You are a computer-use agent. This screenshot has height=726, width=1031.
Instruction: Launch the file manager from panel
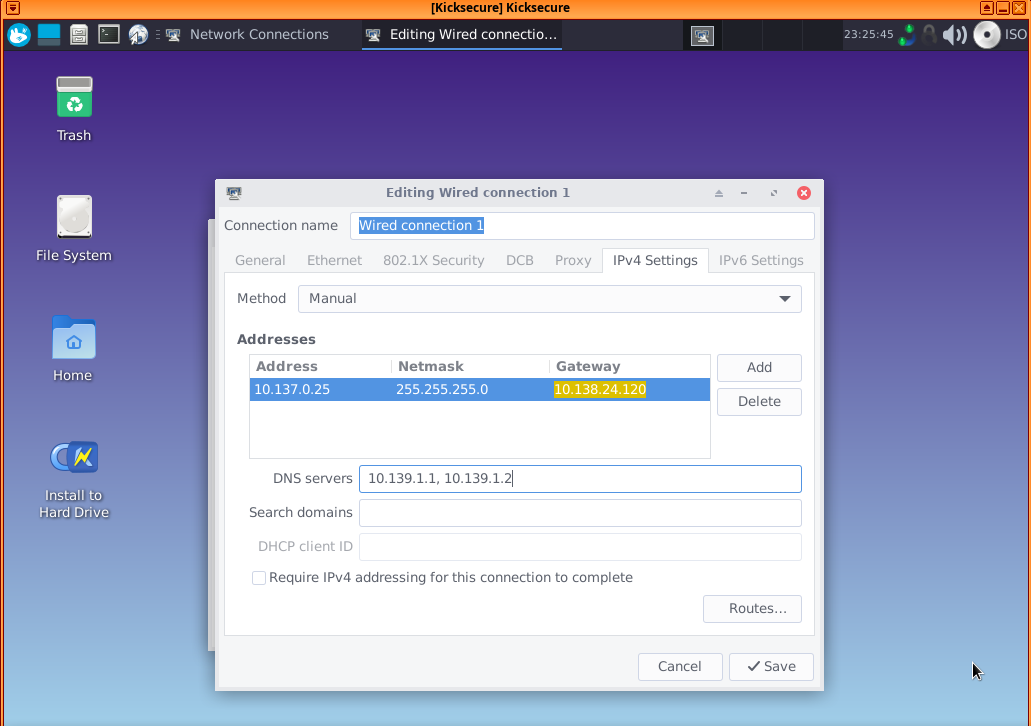pyautogui.click(x=79, y=35)
